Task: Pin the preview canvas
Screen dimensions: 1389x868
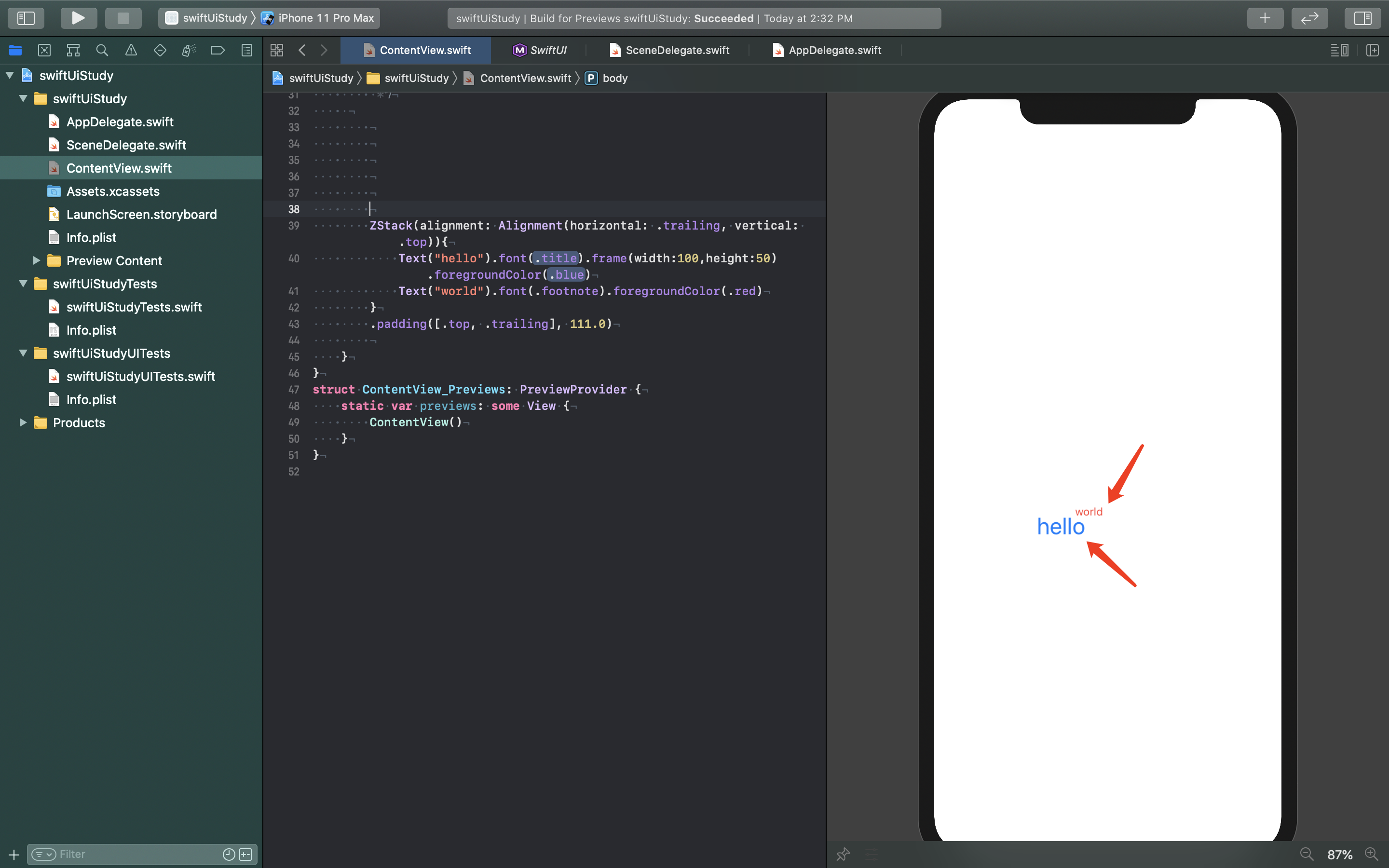Action: coord(843,854)
